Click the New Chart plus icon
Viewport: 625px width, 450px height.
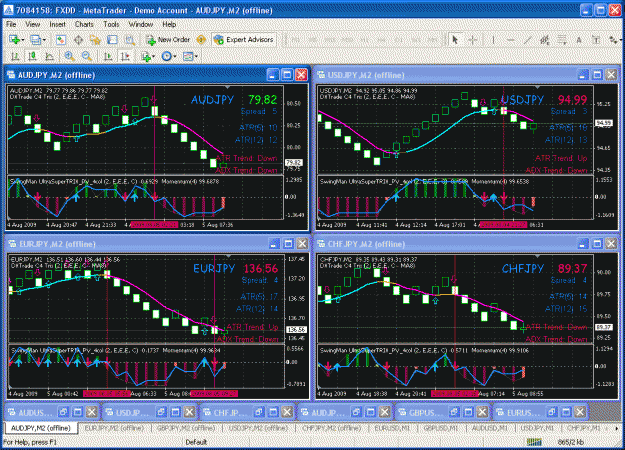tap(14, 40)
